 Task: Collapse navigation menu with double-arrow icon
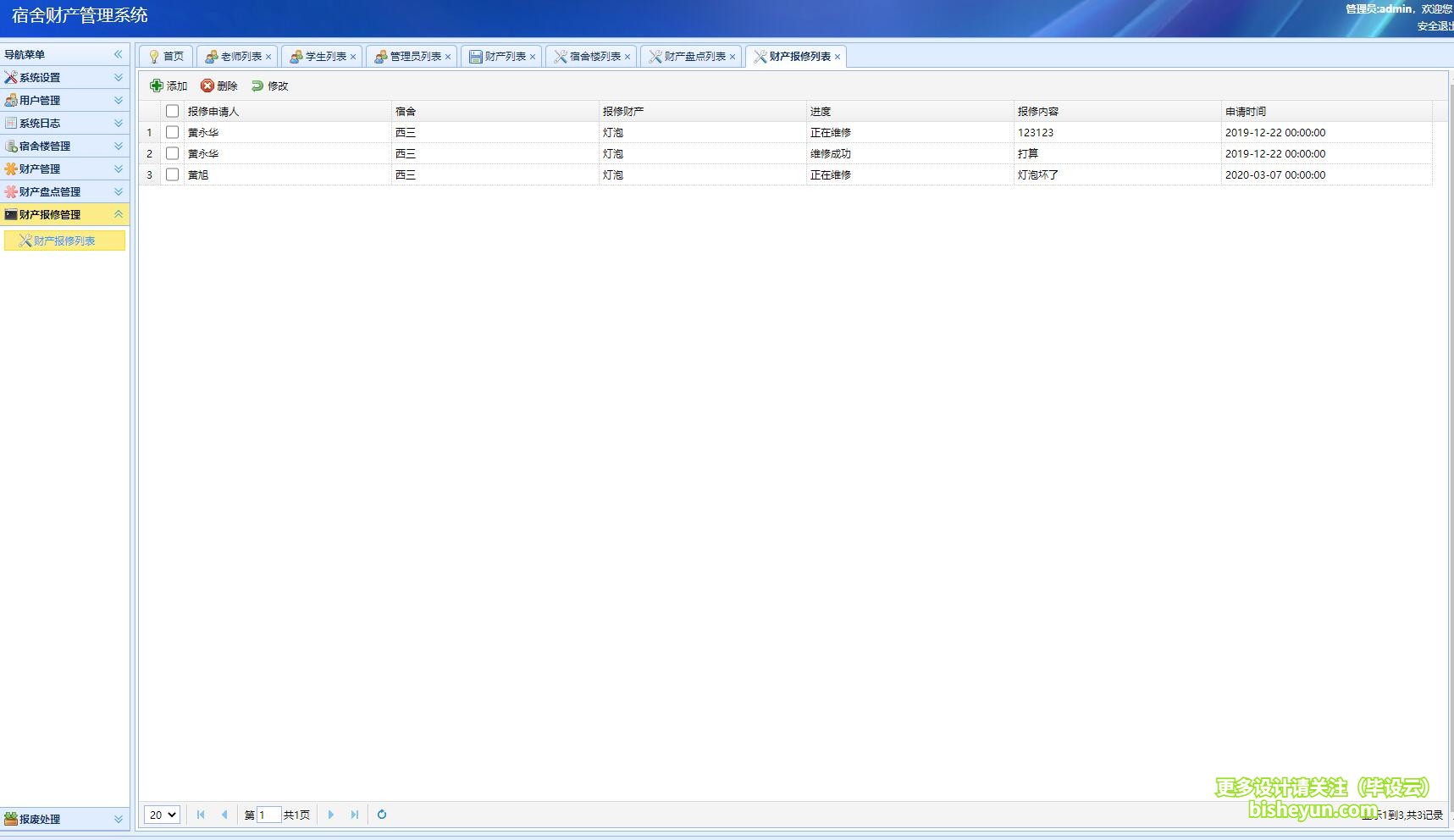[x=119, y=54]
